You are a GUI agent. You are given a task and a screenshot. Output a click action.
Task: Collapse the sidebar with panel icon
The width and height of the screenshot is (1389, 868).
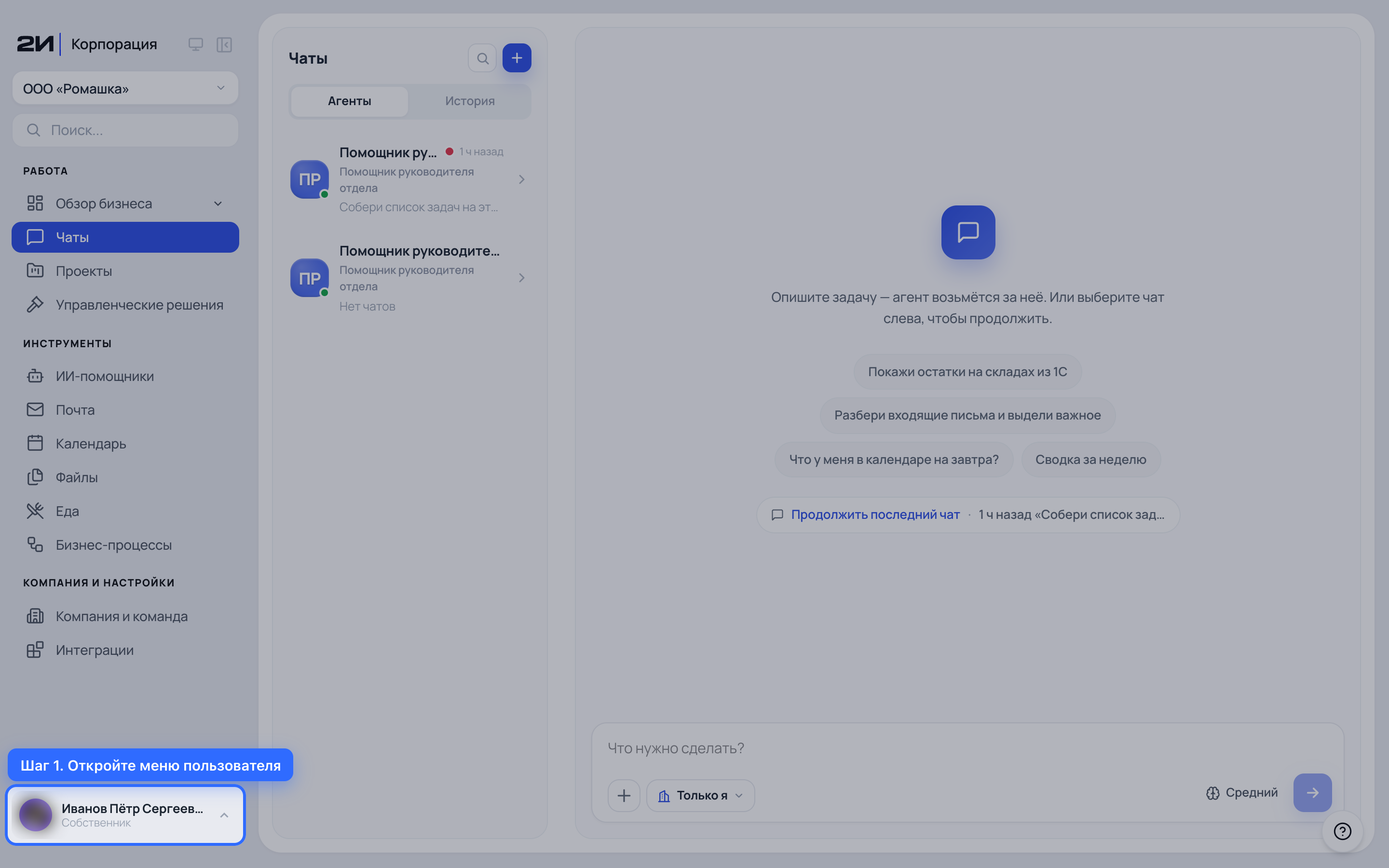click(x=224, y=44)
